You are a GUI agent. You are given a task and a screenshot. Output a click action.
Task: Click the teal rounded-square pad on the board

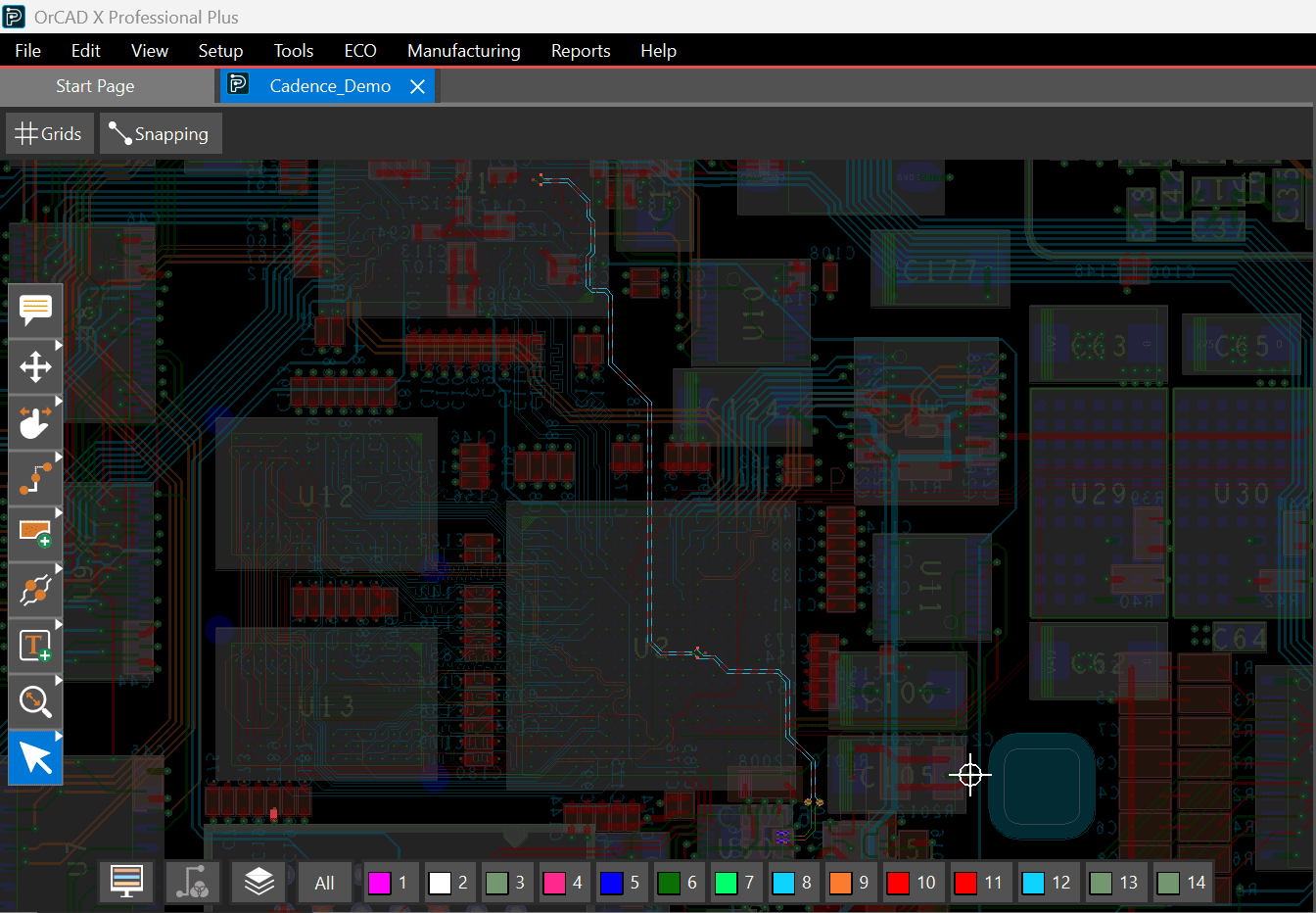point(1041,786)
